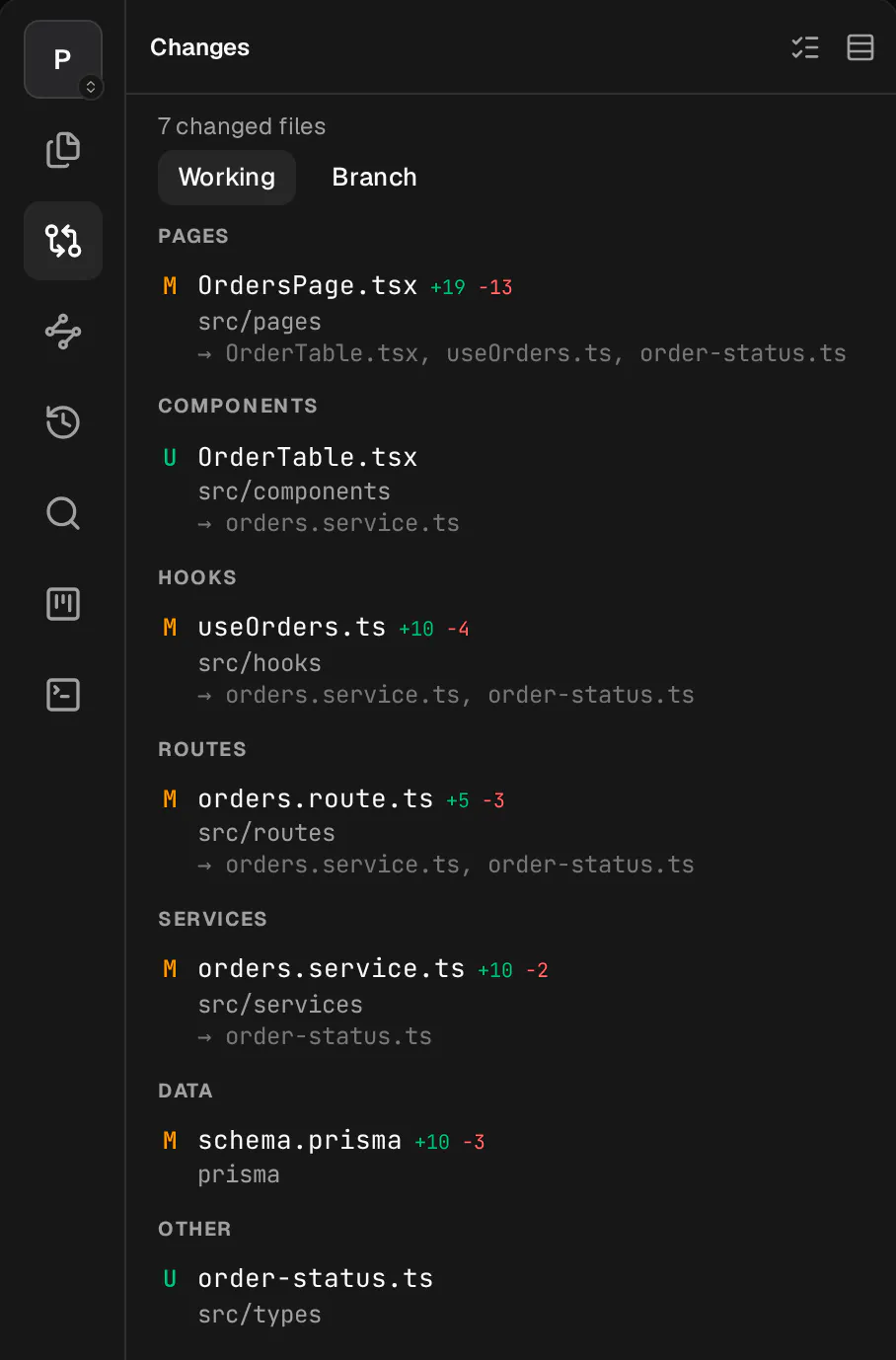Screen dimensions: 896x1360
Task: Open order-status.ts untracked file
Action: click(316, 1278)
